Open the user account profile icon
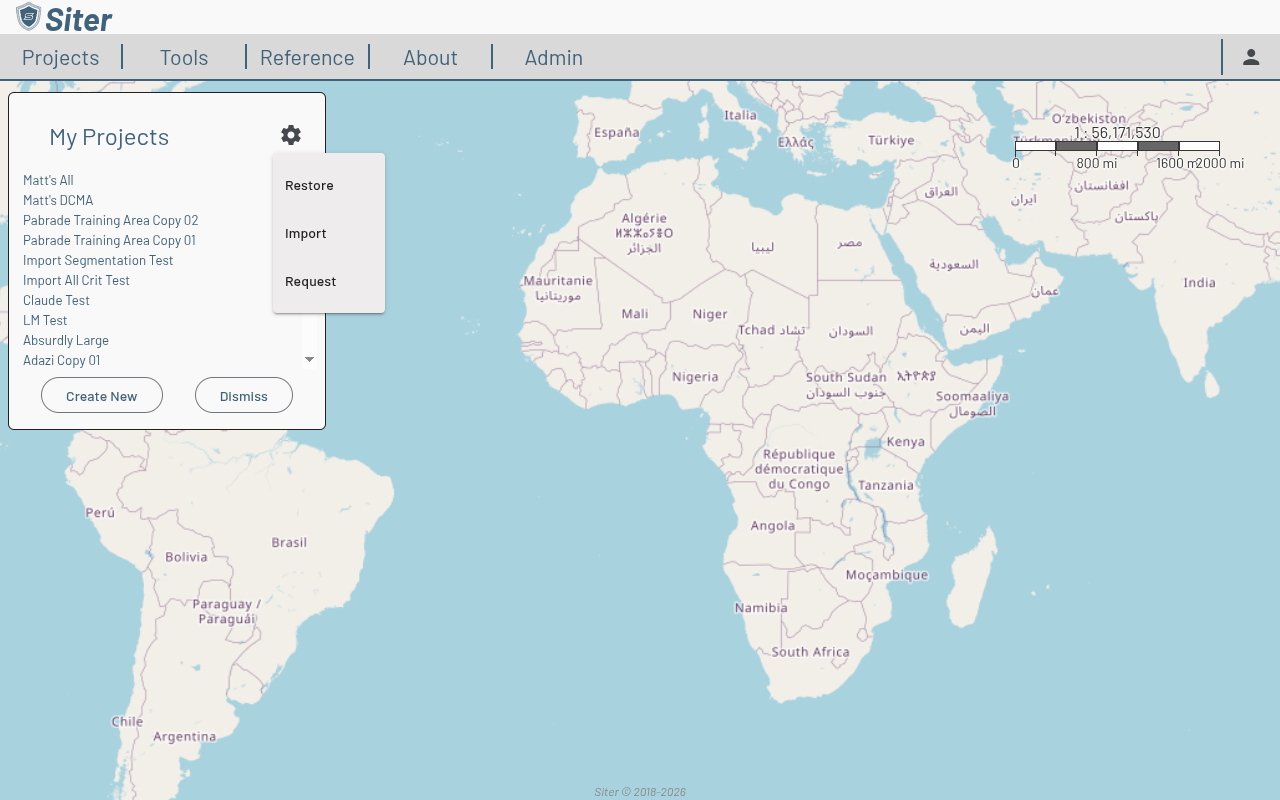1280x800 pixels. point(1250,57)
